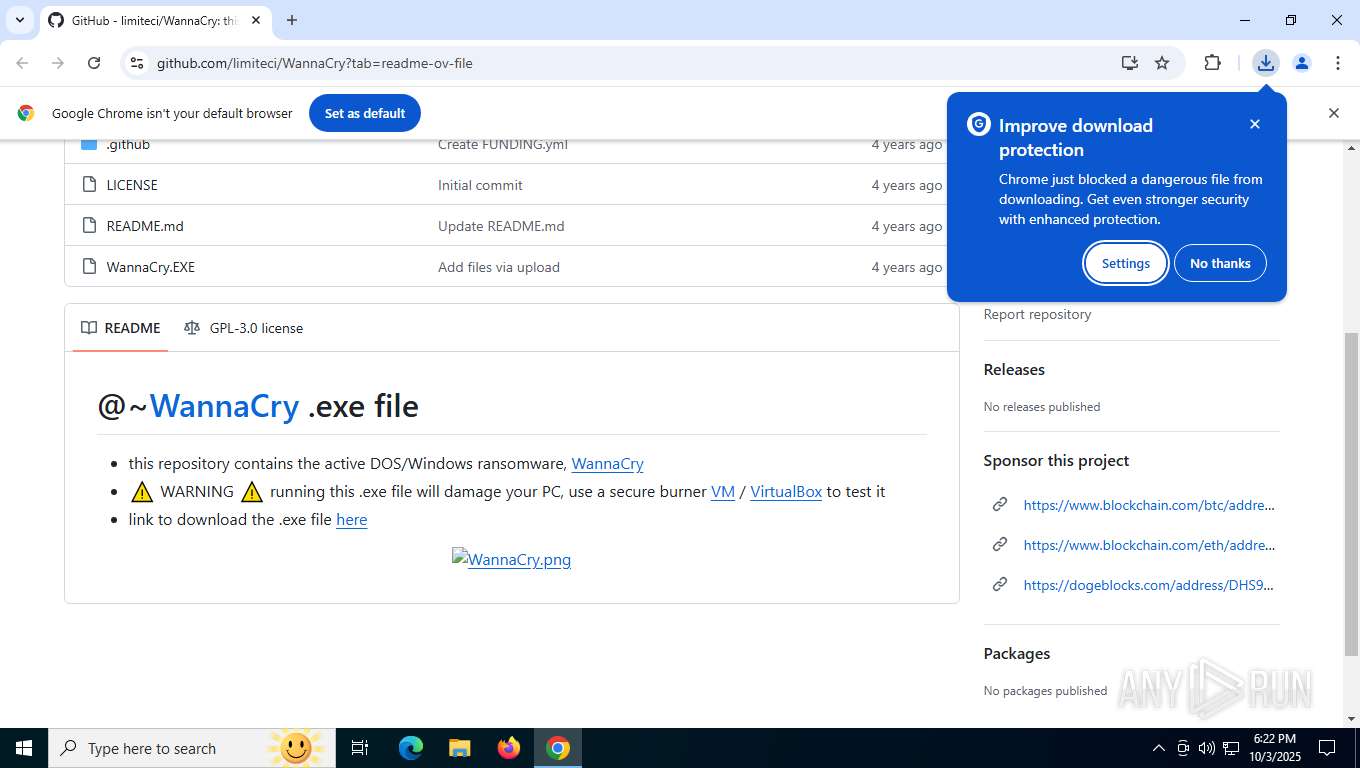Open the VM link
Screen dimensions: 1360x768
coord(723,492)
